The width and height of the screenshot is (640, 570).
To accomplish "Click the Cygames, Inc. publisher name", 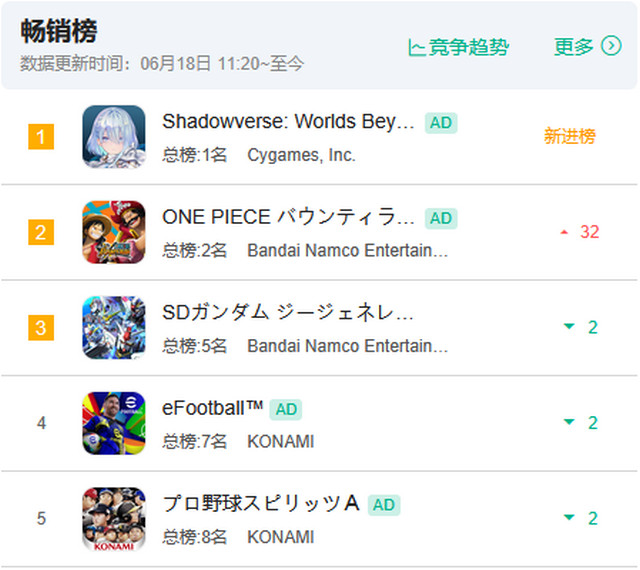I will (x=301, y=155).
